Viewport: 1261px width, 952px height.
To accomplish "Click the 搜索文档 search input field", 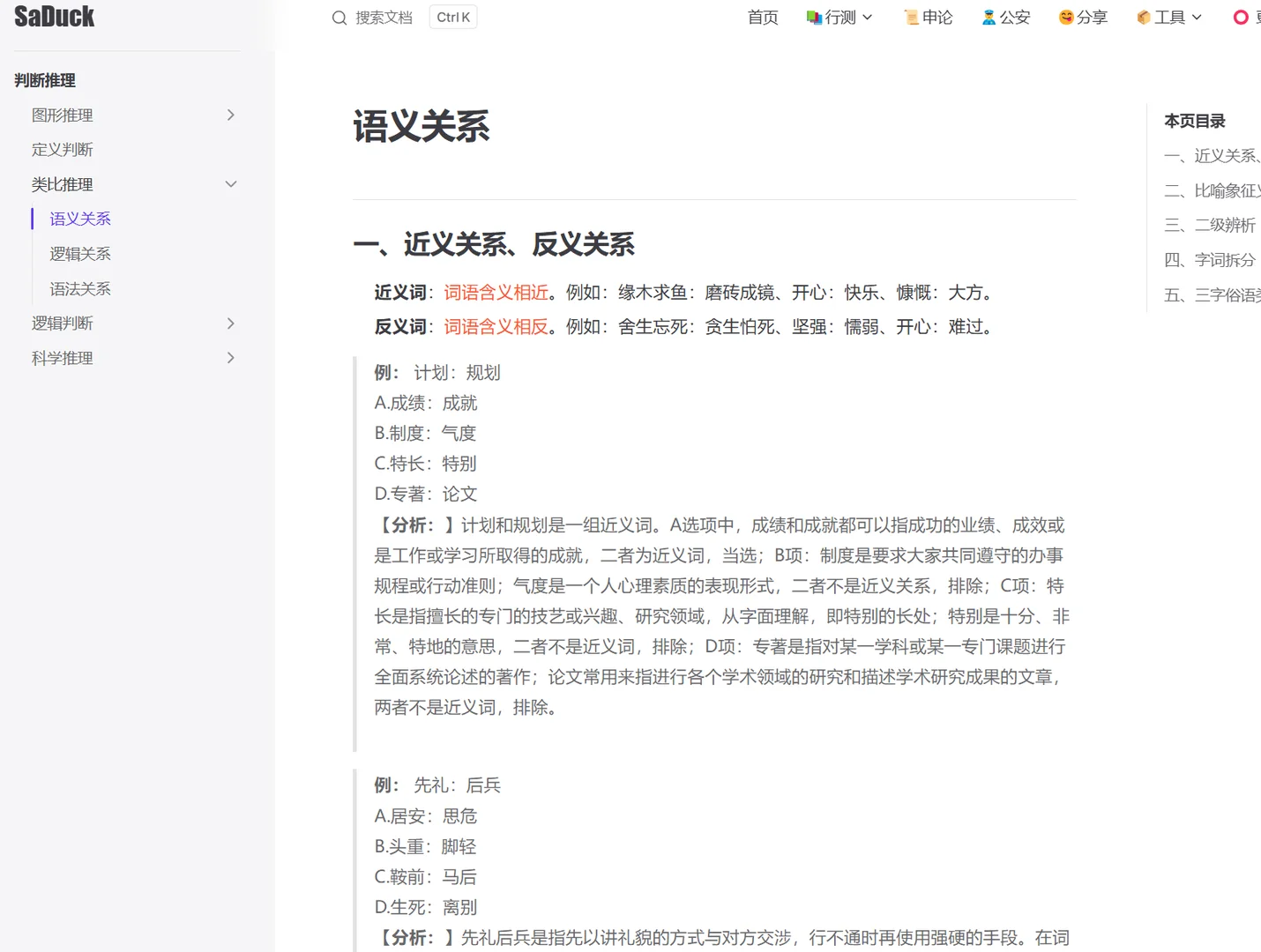I will [384, 17].
